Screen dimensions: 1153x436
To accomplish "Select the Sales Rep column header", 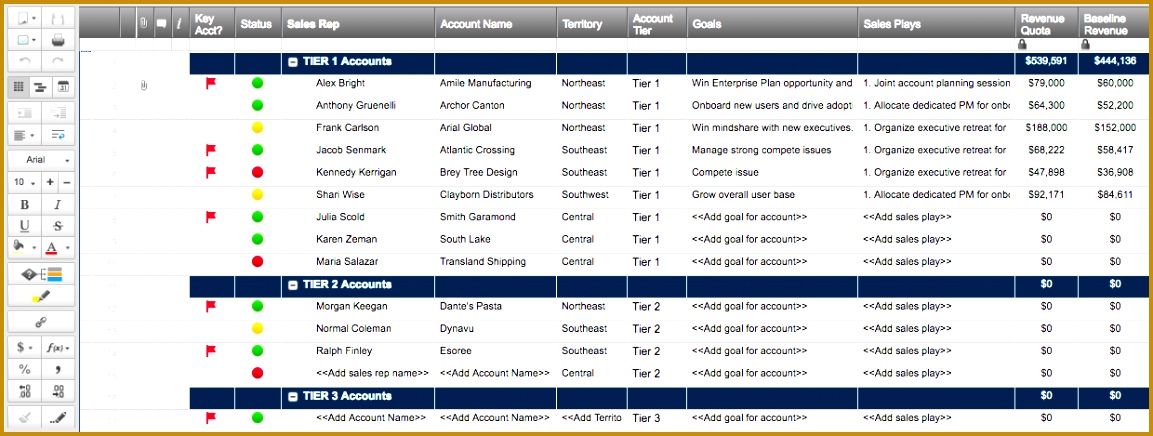I will pos(358,24).
